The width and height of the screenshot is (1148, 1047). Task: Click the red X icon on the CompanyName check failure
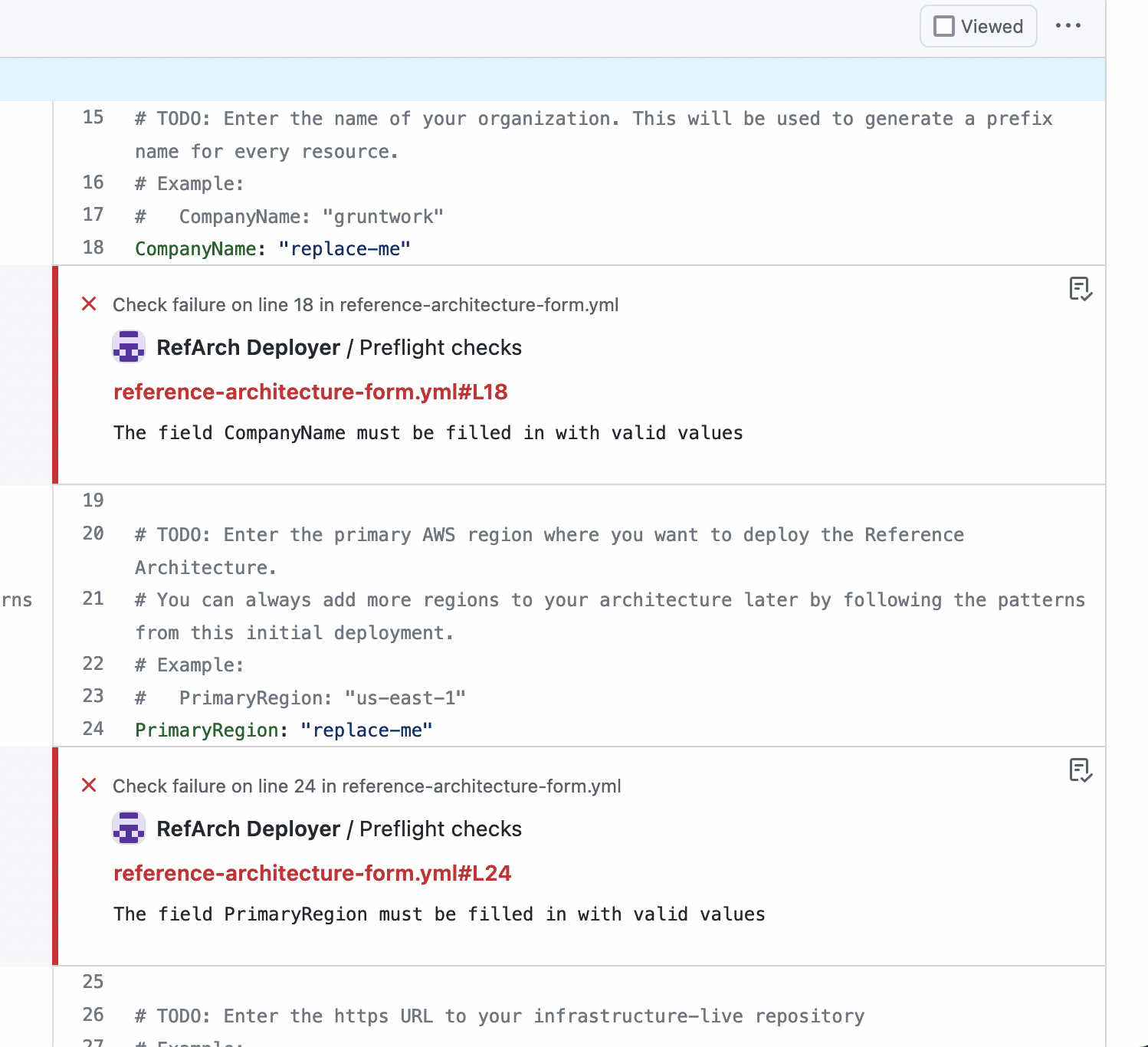click(x=89, y=304)
